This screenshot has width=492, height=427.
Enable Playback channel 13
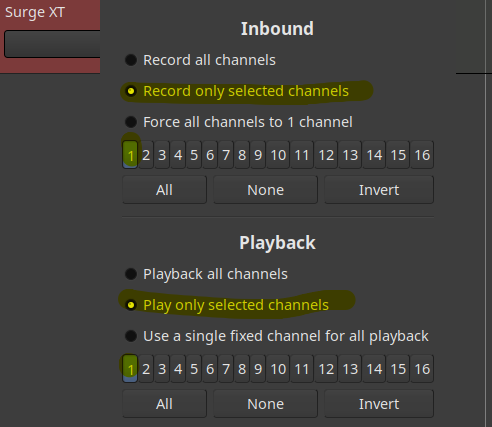(350, 369)
